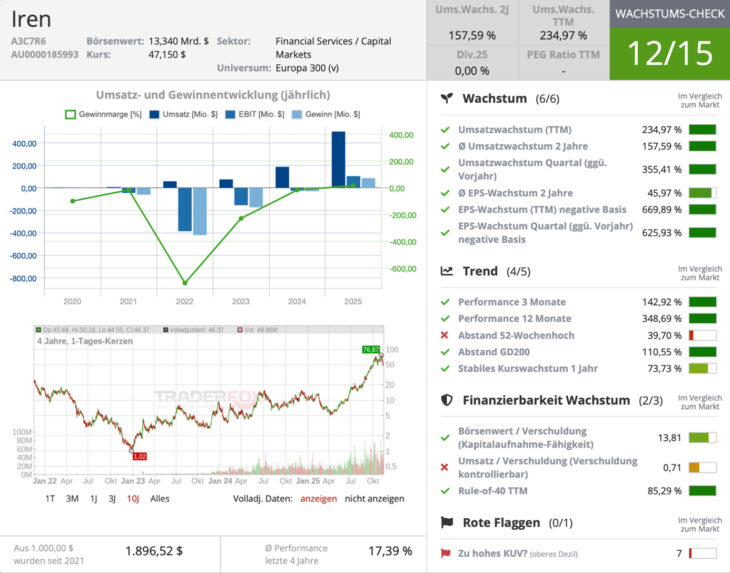Click the red X next to Abstand 52-Wochenhoch

coord(445,335)
